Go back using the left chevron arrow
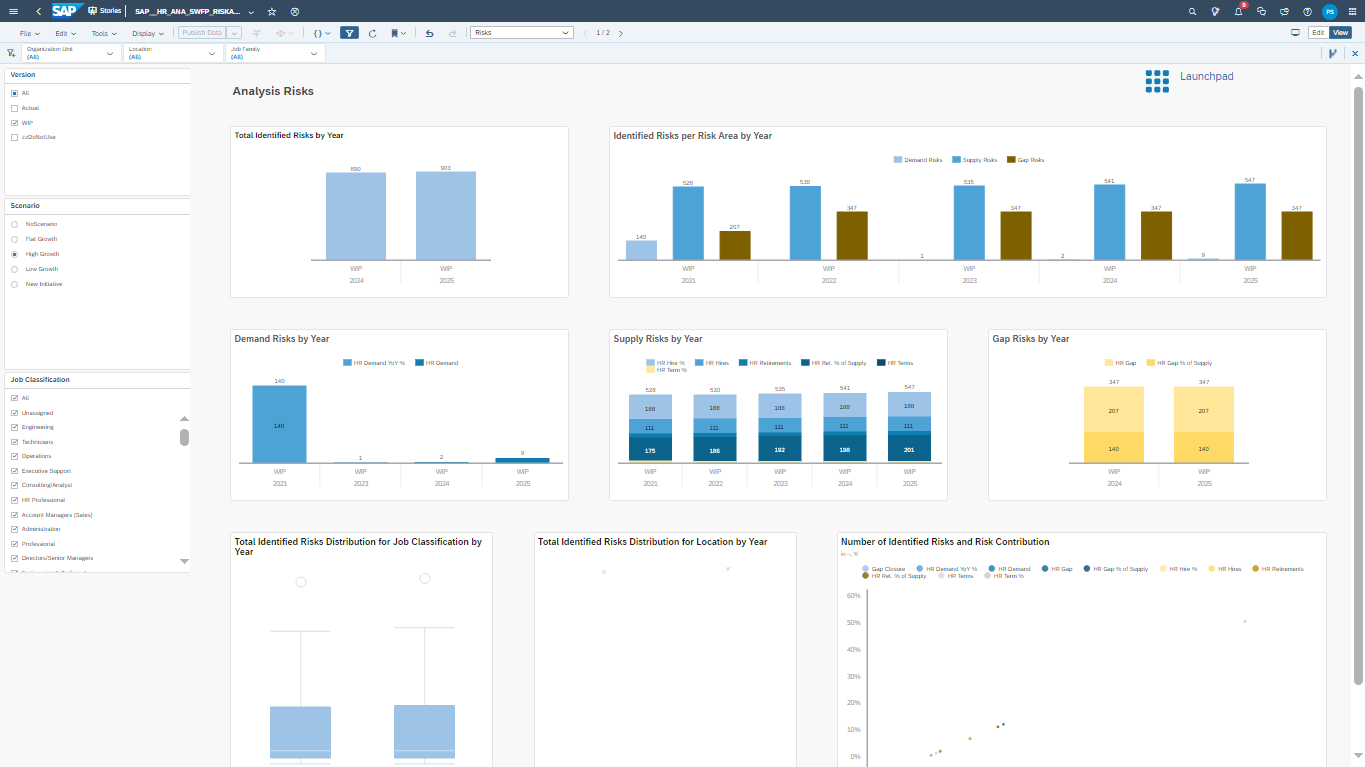Screen dimensions: 1365x767 point(38,11)
